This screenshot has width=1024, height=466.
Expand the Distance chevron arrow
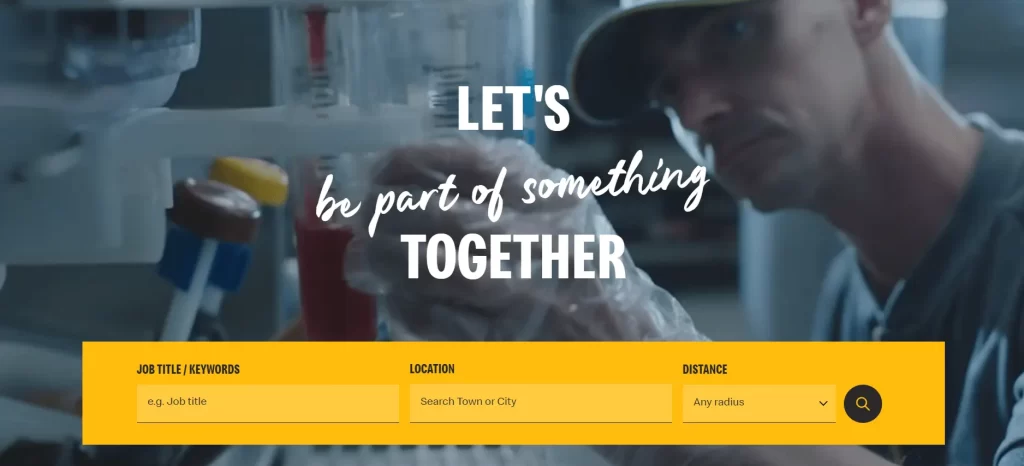[824, 403]
